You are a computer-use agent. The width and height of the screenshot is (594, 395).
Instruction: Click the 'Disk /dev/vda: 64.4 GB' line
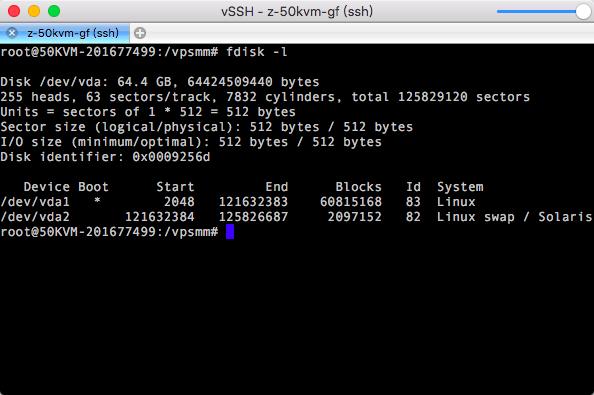tap(160, 82)
